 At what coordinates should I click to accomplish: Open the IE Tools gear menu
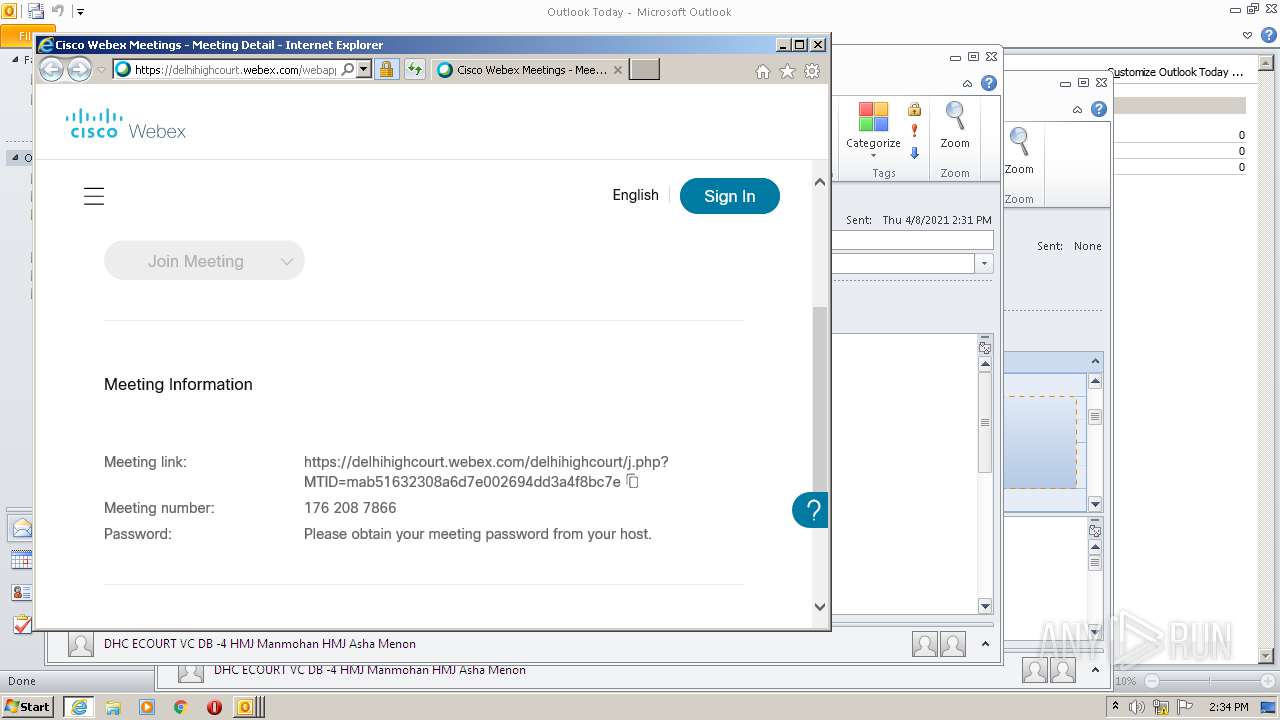click(812, 71)
